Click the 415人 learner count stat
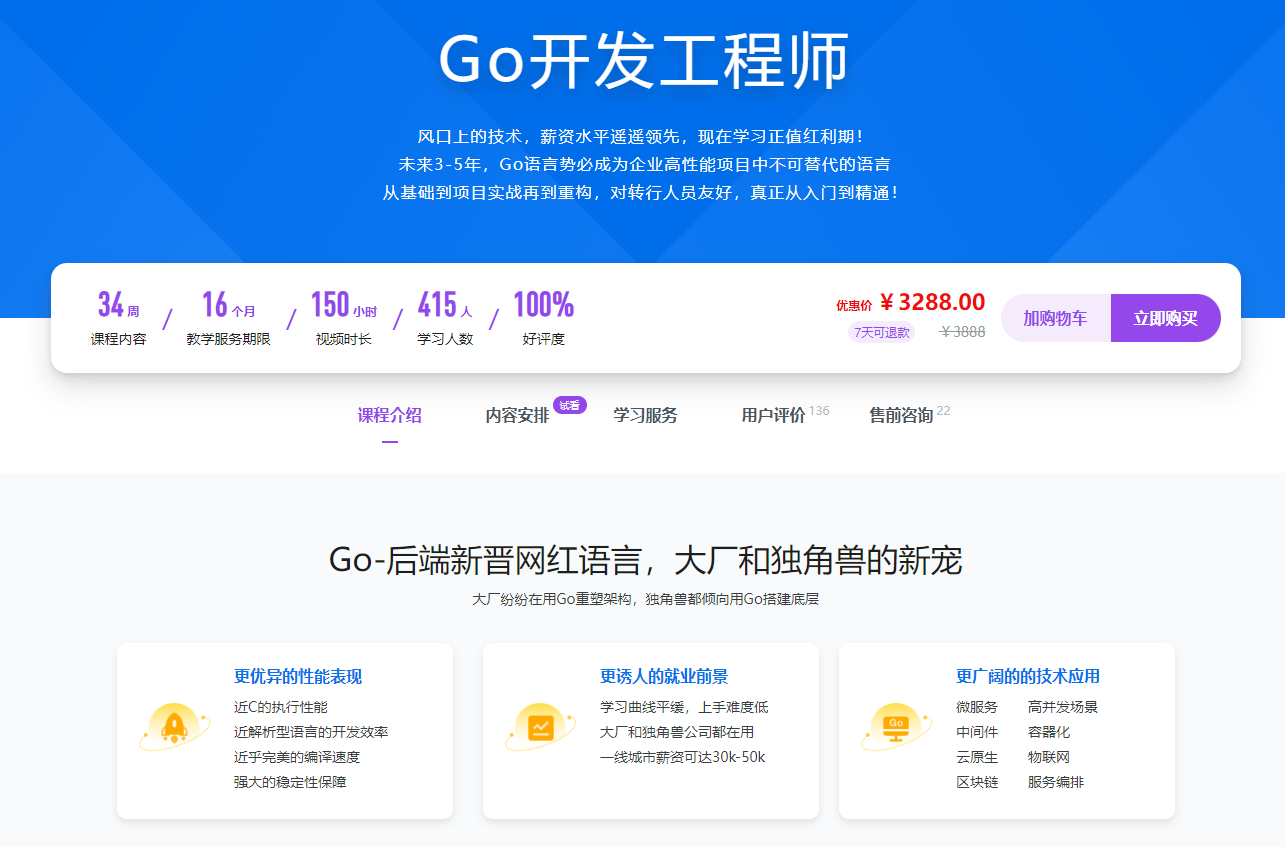Image resolution: width=1285 pixels, height=847 pixels. tap(445, 317)
